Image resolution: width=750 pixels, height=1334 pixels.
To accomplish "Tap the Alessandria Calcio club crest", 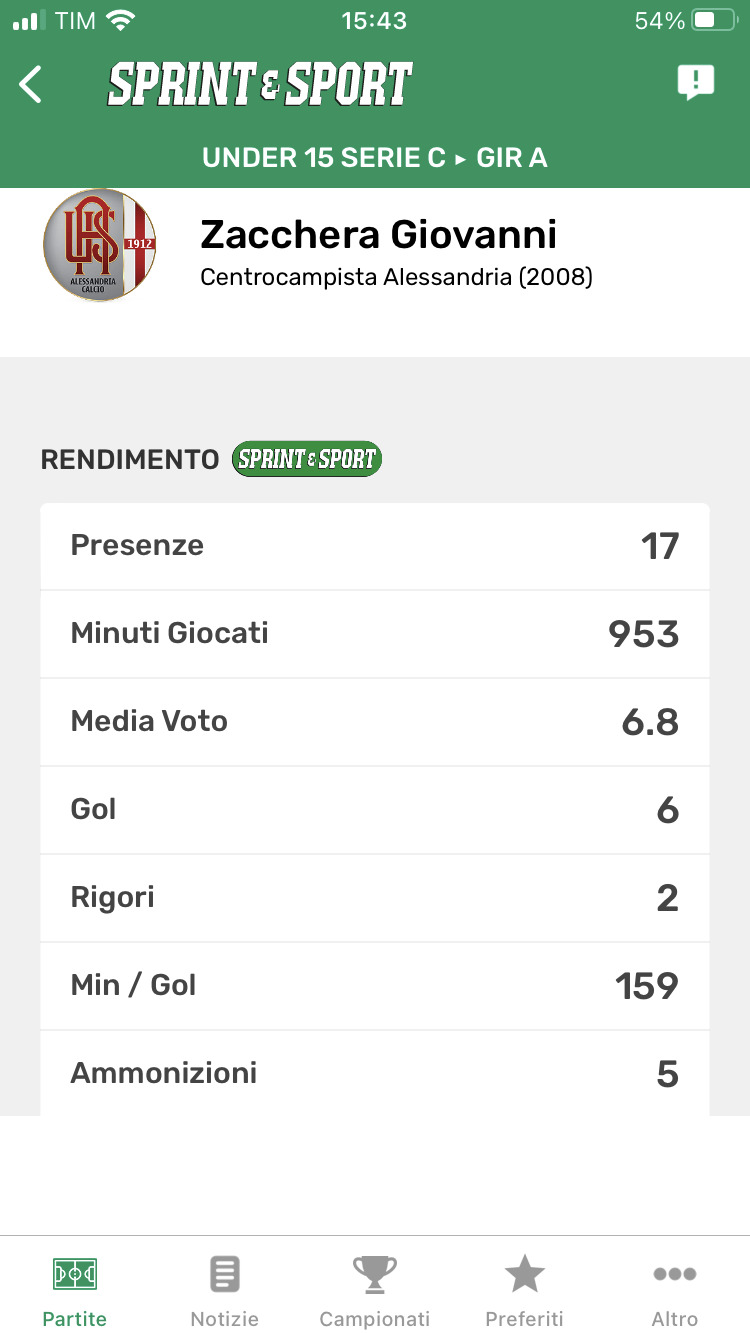I will pyautogui.click(x=99, y=245).
